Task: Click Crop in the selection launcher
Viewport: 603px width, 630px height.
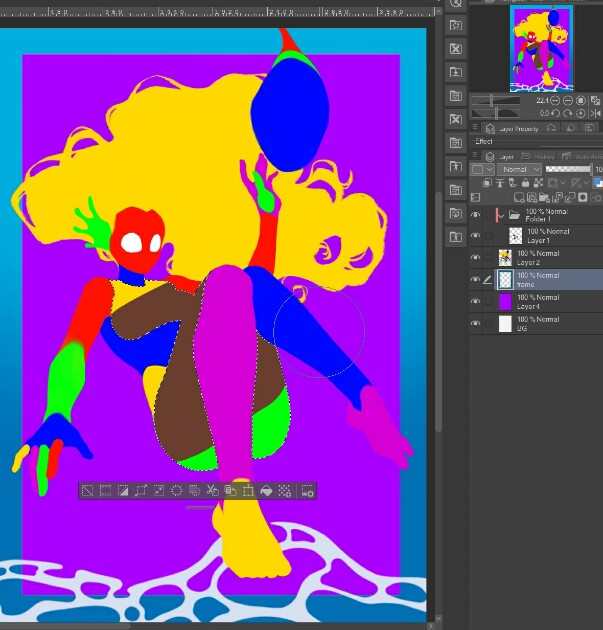Action: point(105,491)
